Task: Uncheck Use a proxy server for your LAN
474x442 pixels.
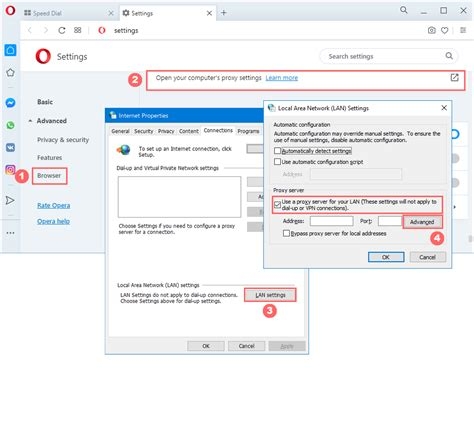Action: [x=277, y=205]
